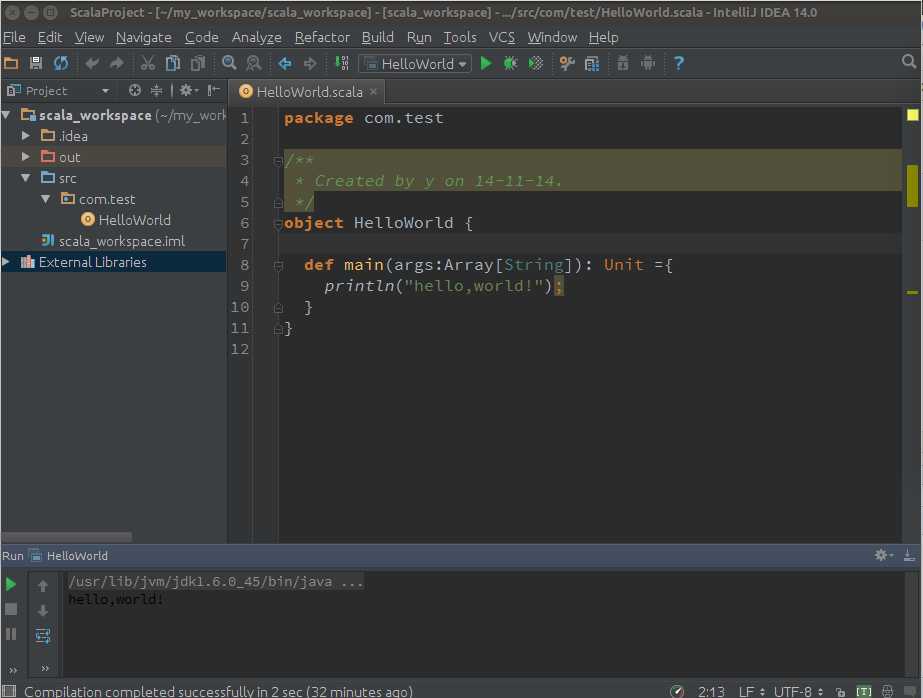Search everywhere with the top-right magnifier
923x698 pixels.
click(908, 62)
